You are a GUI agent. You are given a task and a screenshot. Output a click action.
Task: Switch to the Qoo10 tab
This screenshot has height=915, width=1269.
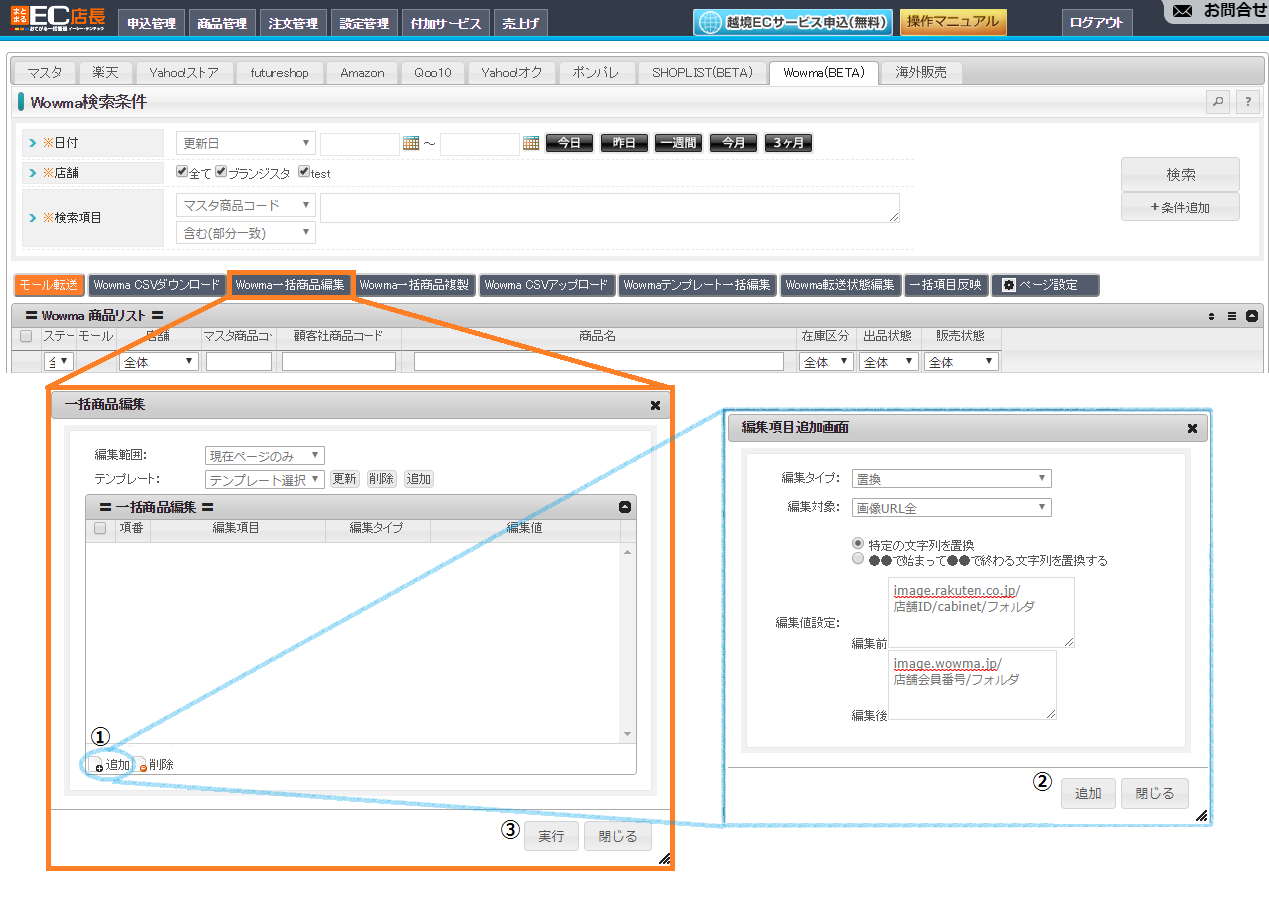[x=433, y=72]
